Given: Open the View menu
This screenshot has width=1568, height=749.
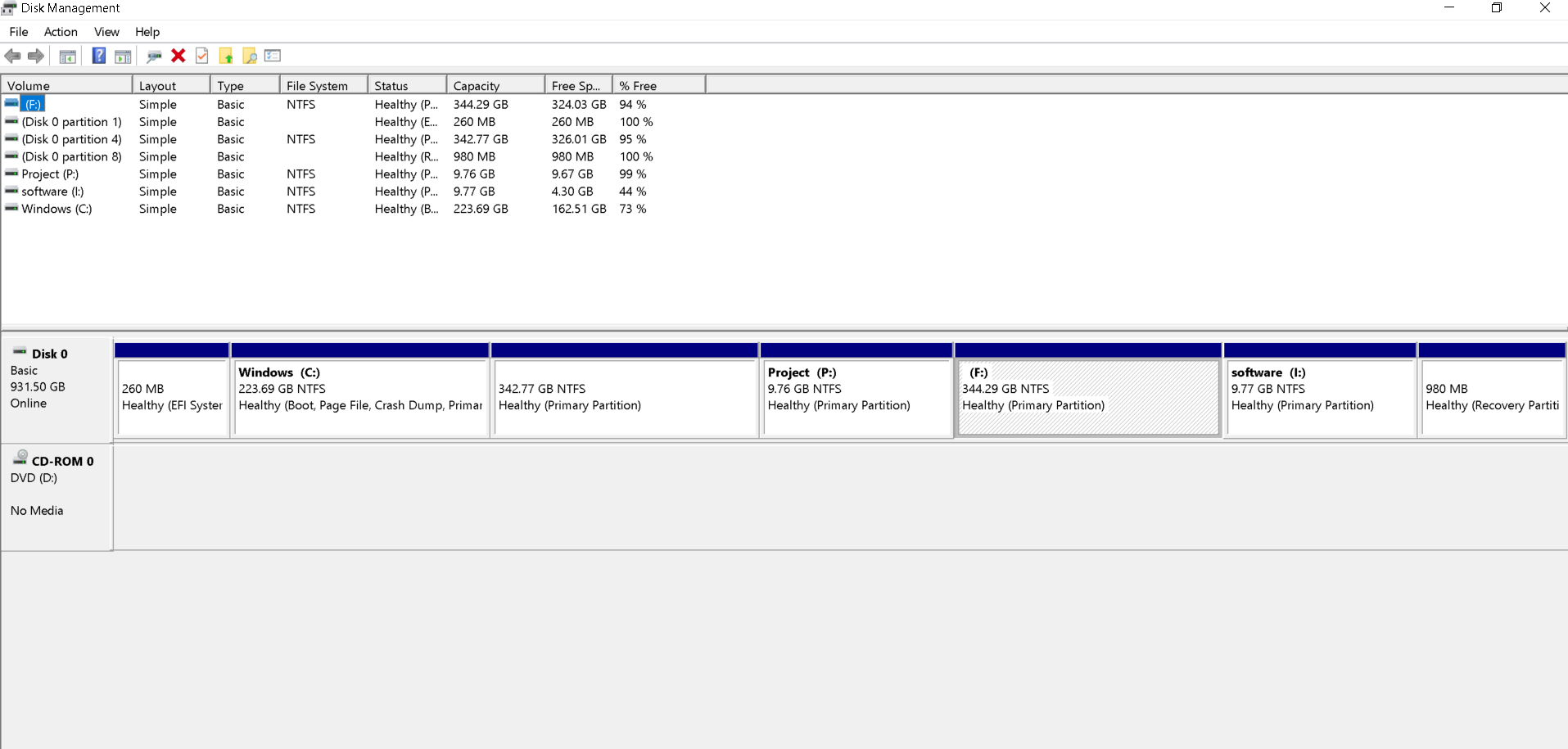Looking at the screenshot, I should (x=106, y=32).
